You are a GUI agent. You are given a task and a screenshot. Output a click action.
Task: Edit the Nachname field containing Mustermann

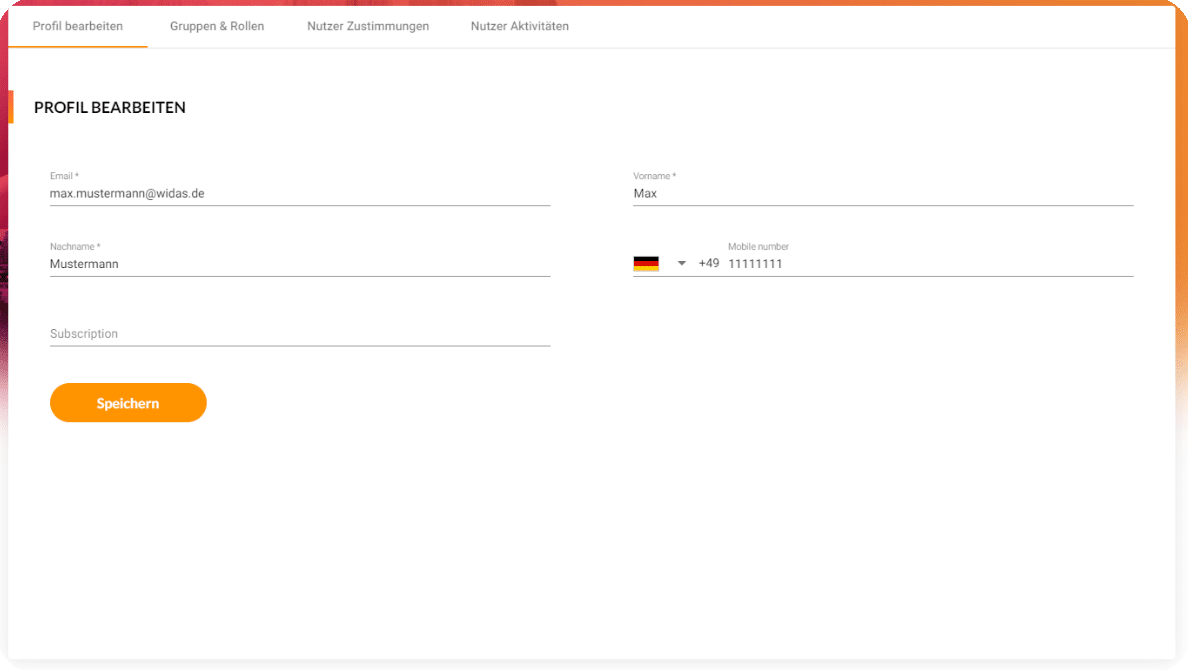click(300, 264)
